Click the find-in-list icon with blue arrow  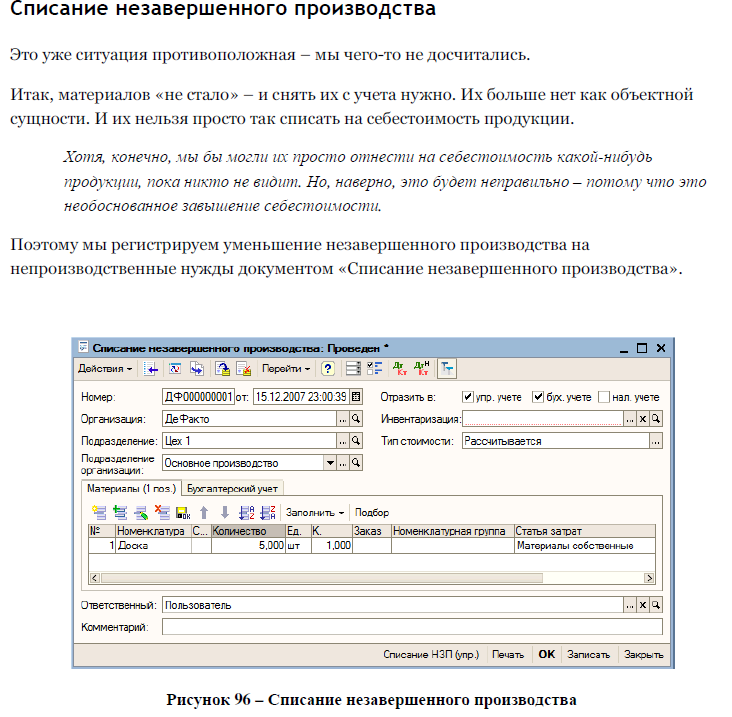click(x=151, y=369)
